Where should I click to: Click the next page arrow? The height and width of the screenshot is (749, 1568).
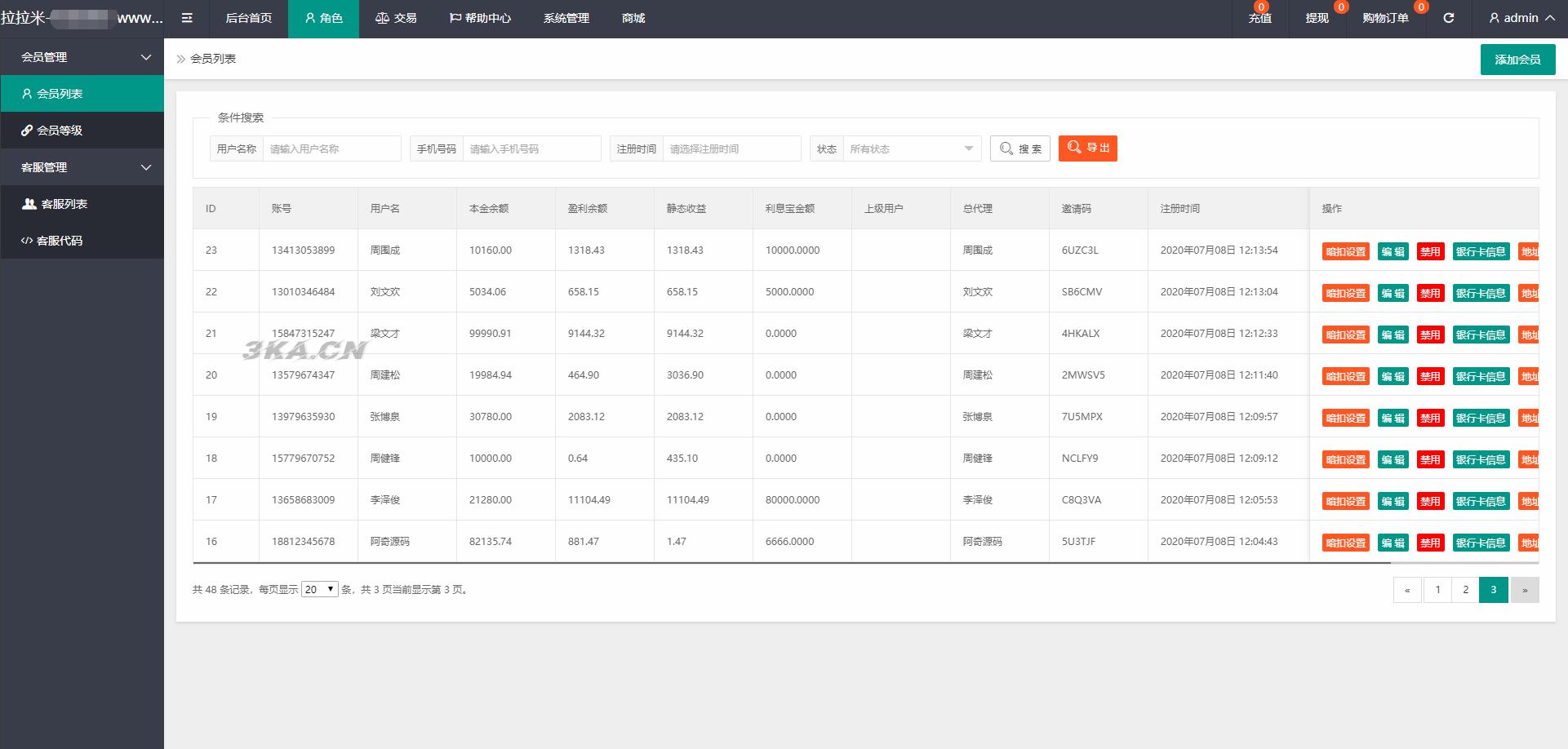[1525, 590]
